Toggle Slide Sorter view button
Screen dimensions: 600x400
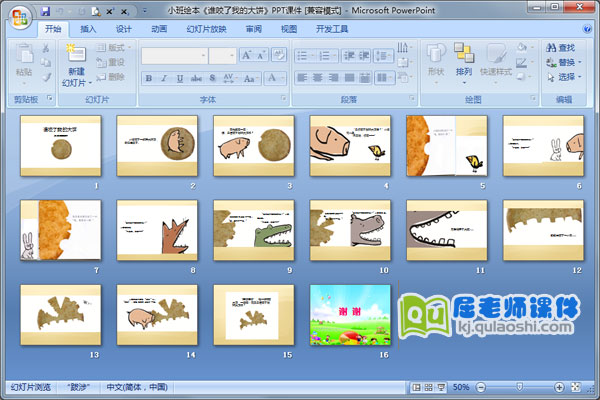(428, 387)
